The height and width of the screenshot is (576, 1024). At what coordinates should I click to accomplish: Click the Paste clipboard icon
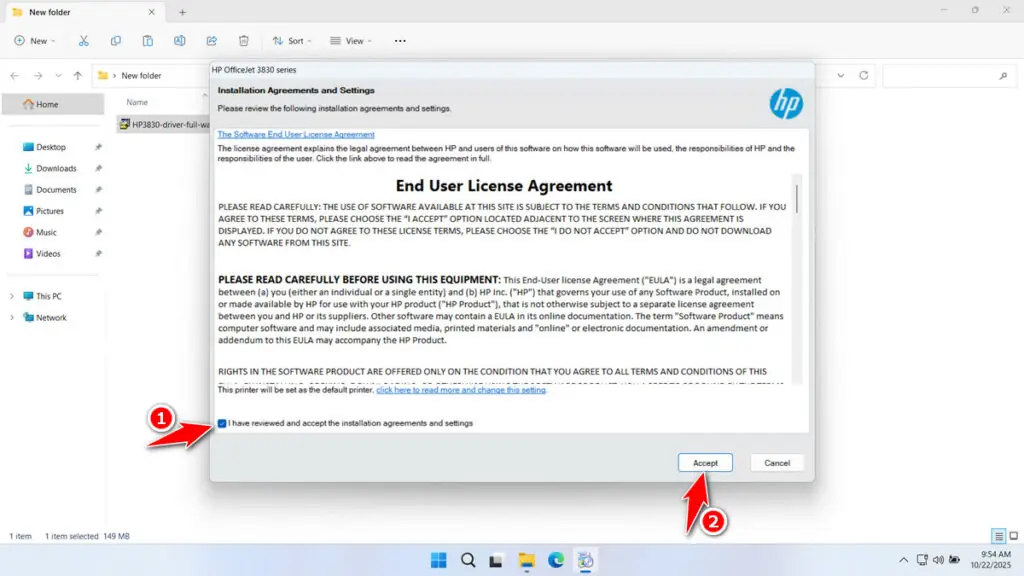pyautogui.click(x=148, y=41)
